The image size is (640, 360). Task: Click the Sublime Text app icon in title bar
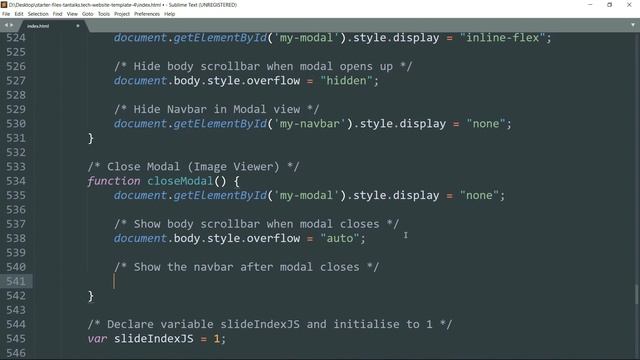pos(4,5)
